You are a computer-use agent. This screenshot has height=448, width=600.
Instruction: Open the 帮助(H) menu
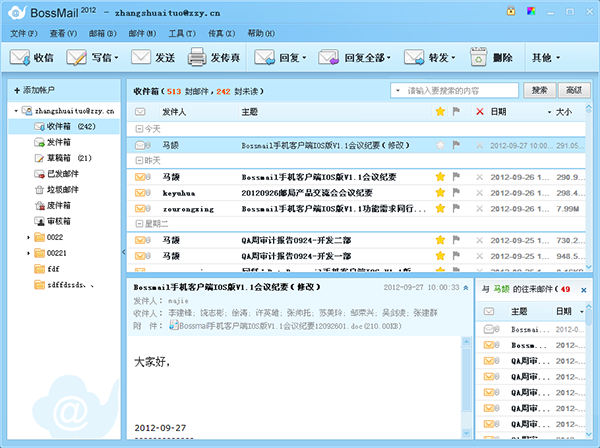pyautogui.click(x=261, y=34)
